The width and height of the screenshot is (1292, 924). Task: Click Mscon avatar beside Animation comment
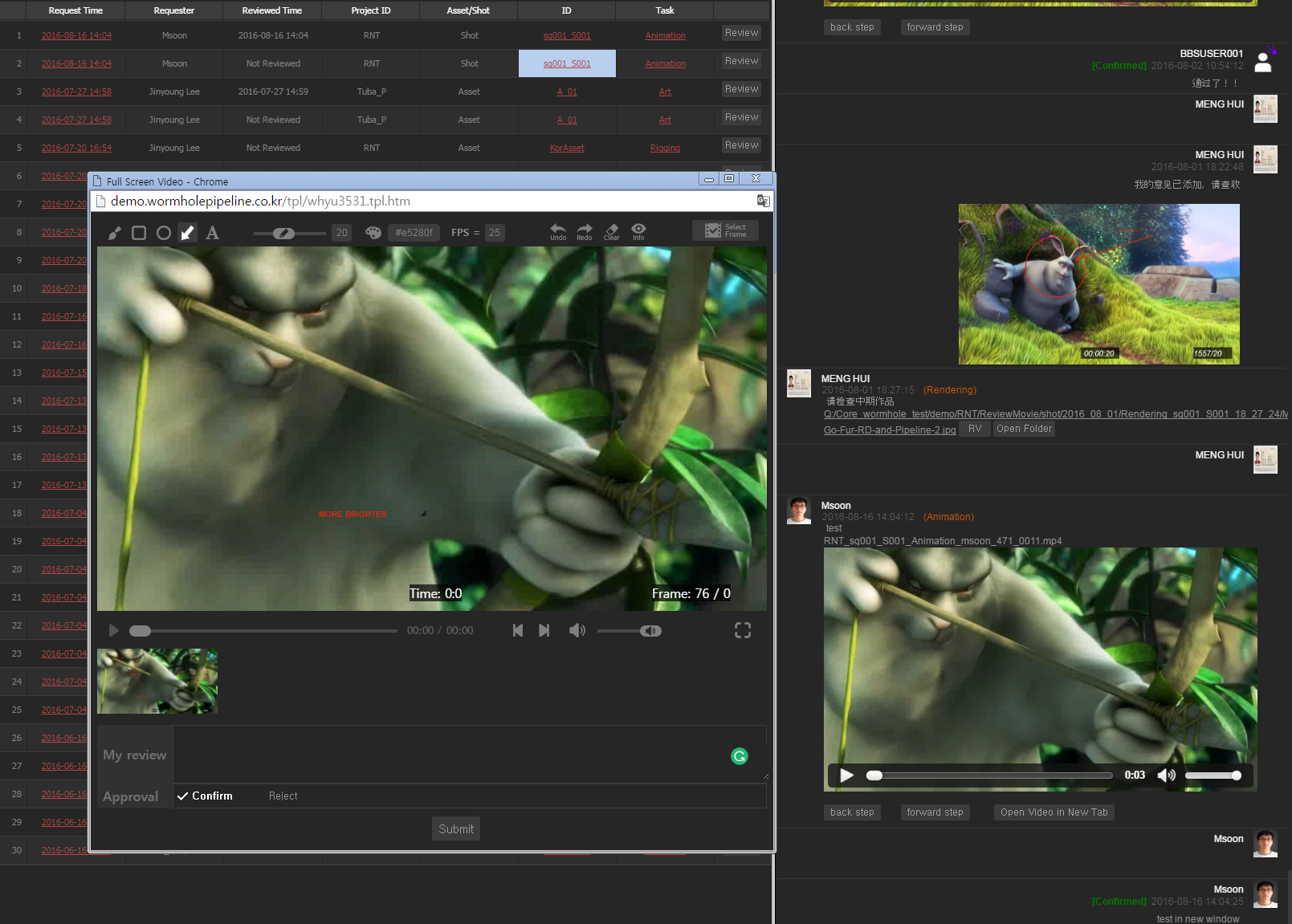pyautogui.click(x=799, y=511)
